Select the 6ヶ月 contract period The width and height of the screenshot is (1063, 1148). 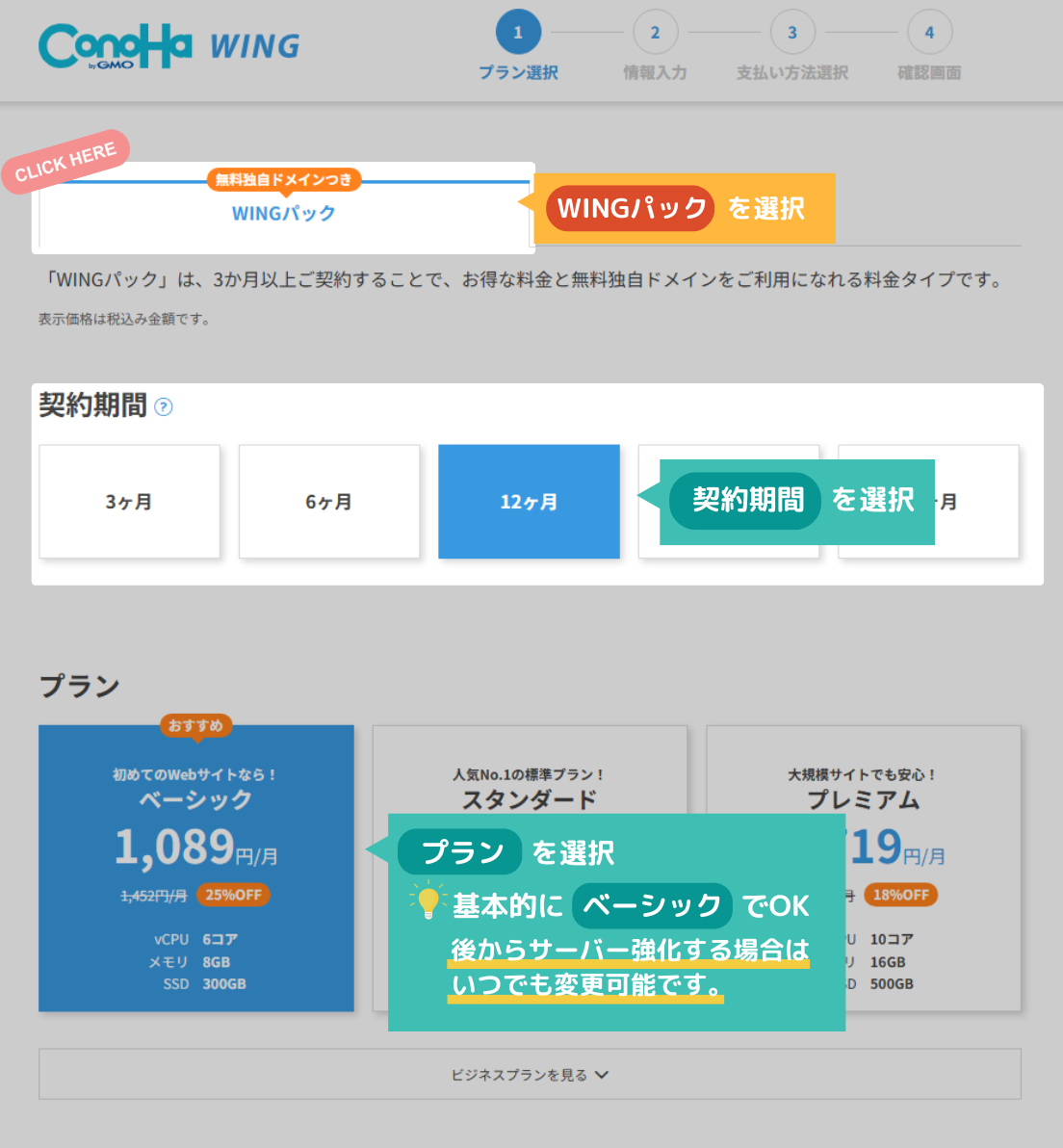pyautogui.click(x=329, y=502)
